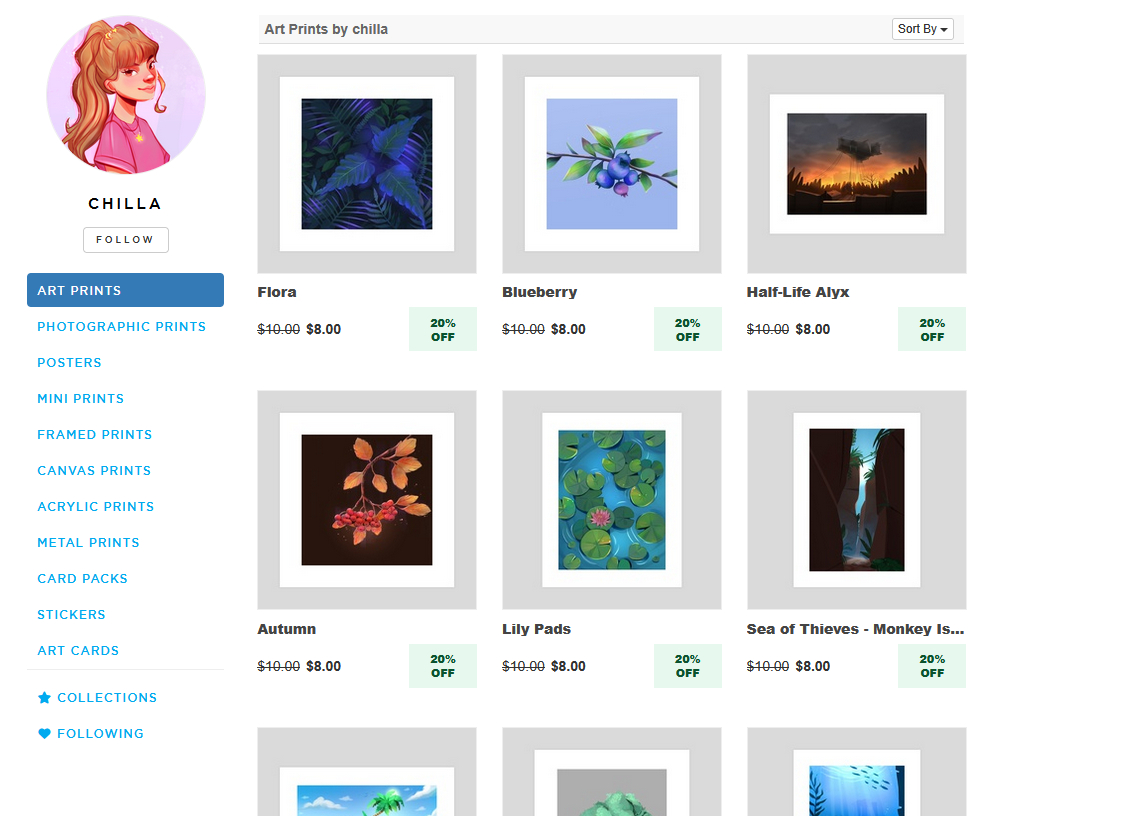The height and width of the screenshot is (816, 1122).
Task: Open the Blueberry art print thumbnail
Action: pos(612,164)
